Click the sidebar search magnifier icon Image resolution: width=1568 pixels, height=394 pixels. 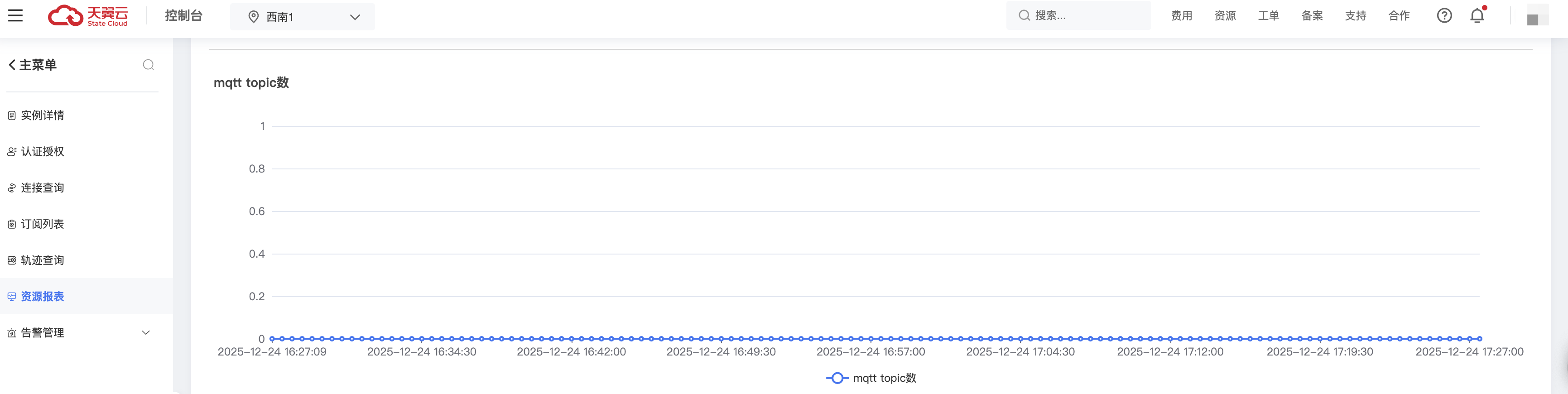[148, 65]
